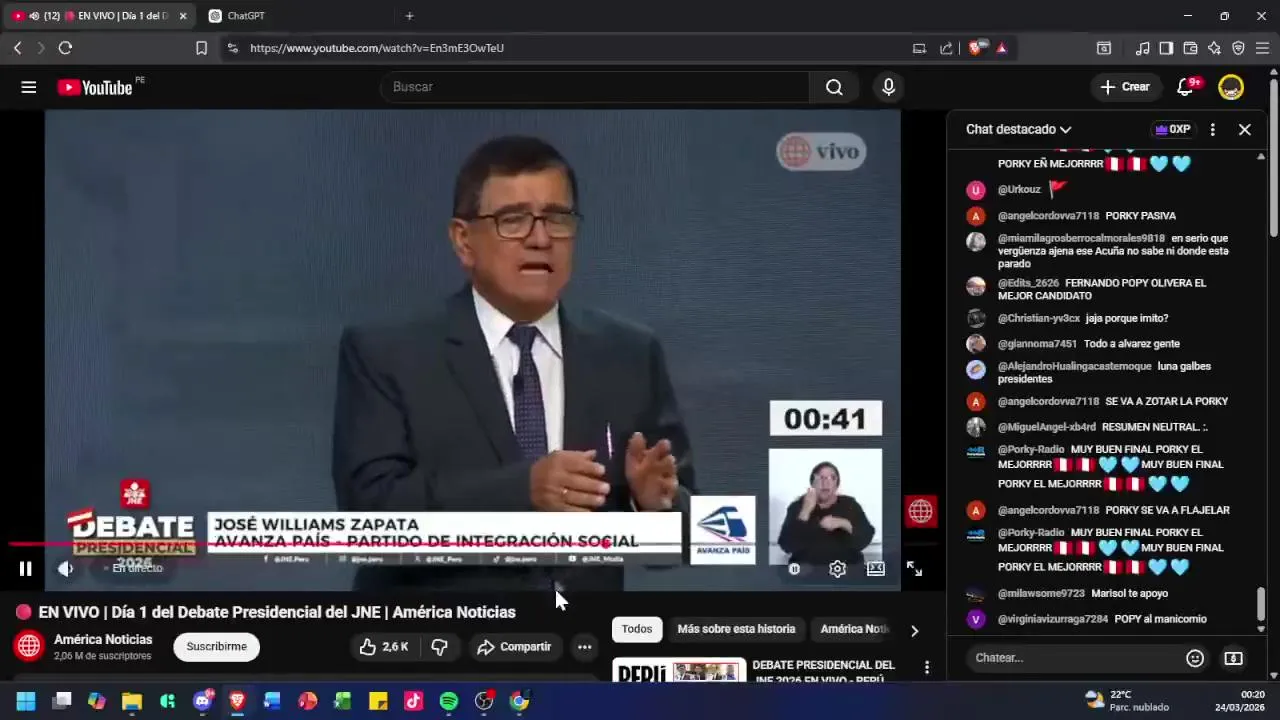Screen dimensions: 1280x720
Task: Open the recommended debate video thumbnail
Action: click(x=679, y=669)
